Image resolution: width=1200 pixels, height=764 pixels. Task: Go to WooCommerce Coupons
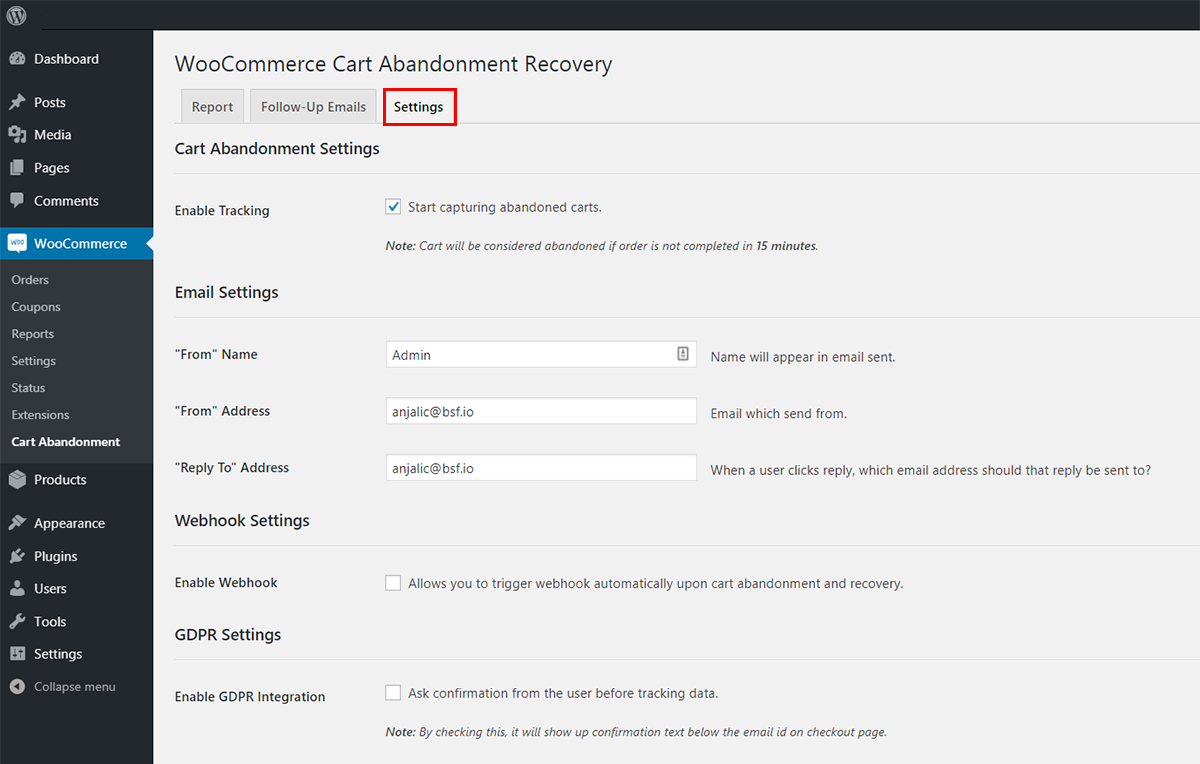[36, 307]
